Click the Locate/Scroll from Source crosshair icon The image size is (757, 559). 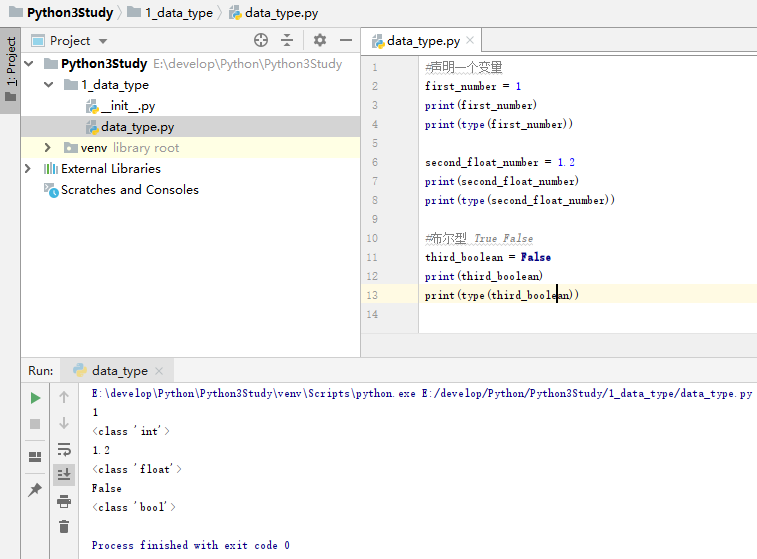point(261,40)
